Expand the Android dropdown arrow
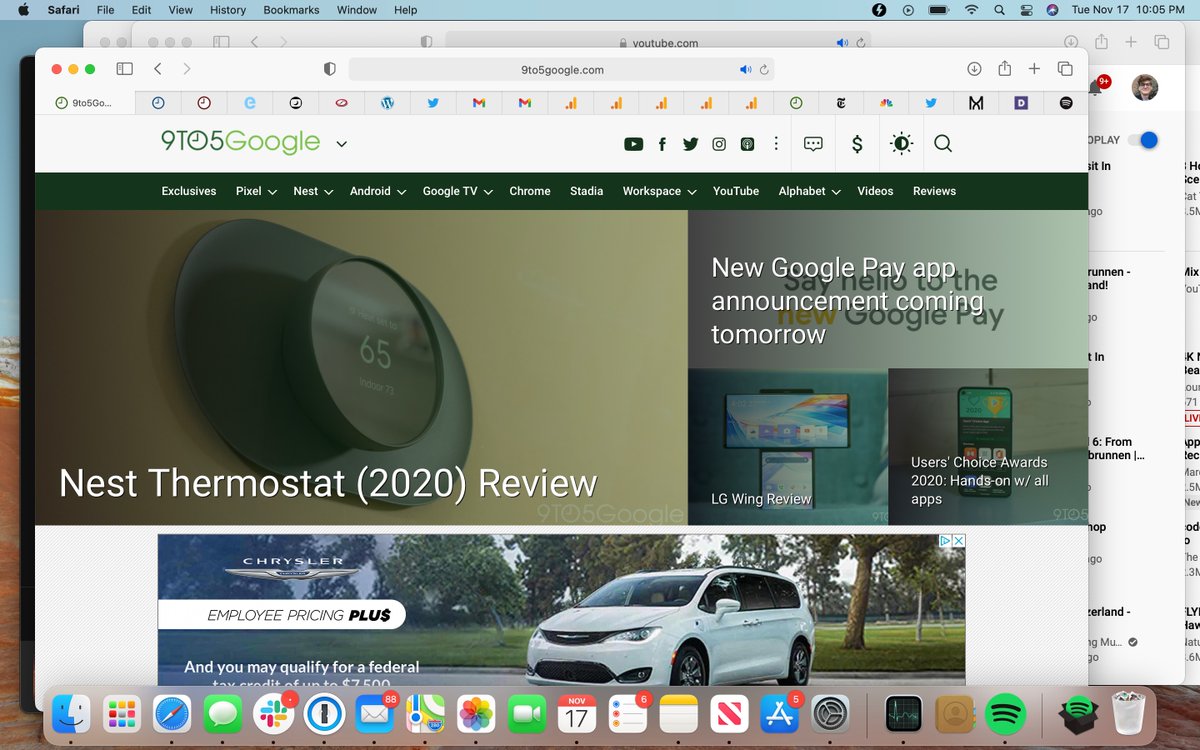This screenshot has width=1200, height=750. pos(401,192)
